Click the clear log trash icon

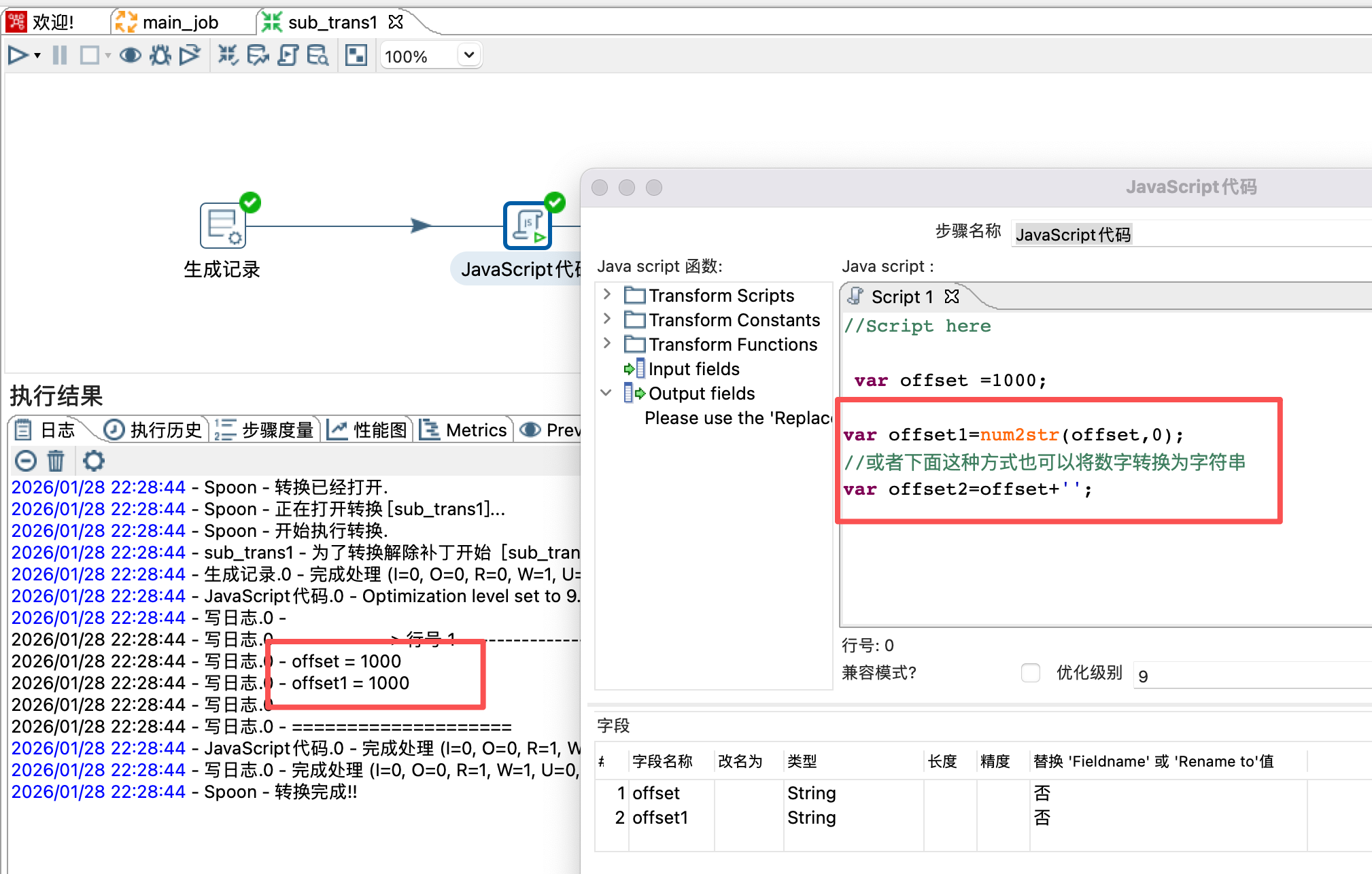pyautogui.click(x=56, y=461)
